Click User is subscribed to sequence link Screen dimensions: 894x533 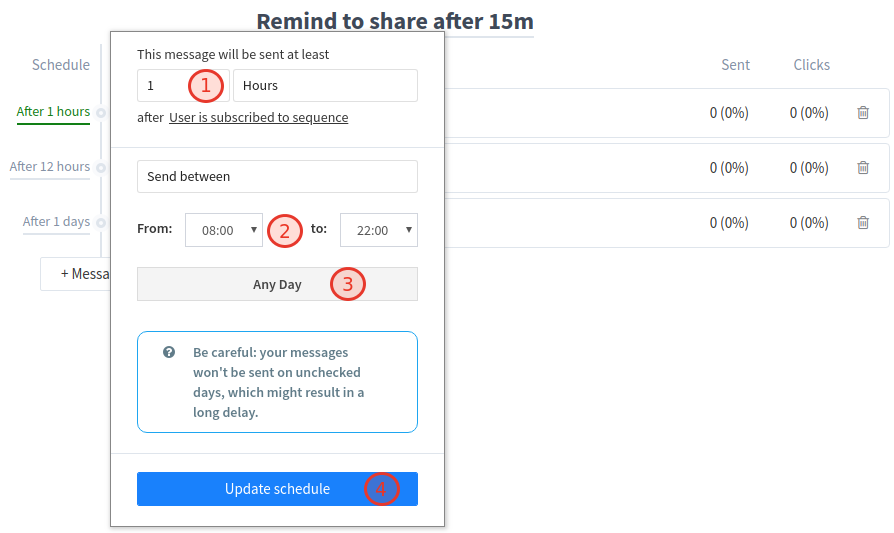click(x=258, y=118)
